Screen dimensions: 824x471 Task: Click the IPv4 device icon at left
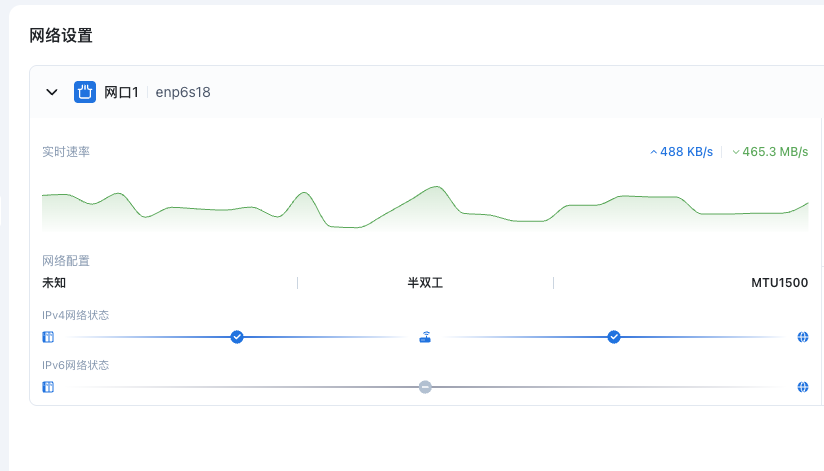point(48,337)
